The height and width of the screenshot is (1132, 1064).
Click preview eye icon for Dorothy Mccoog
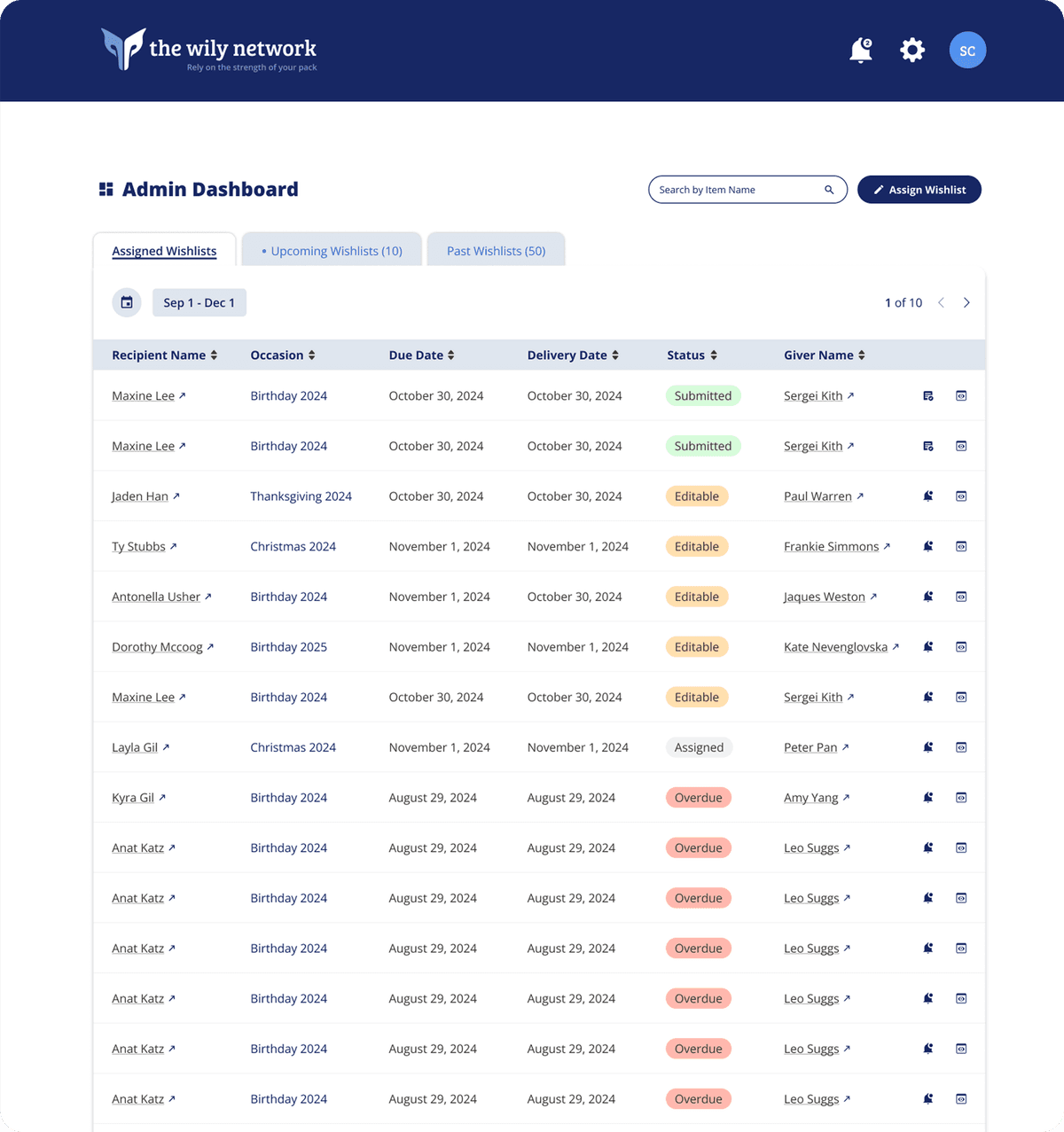pyautogui.click(x=961, y=647)
